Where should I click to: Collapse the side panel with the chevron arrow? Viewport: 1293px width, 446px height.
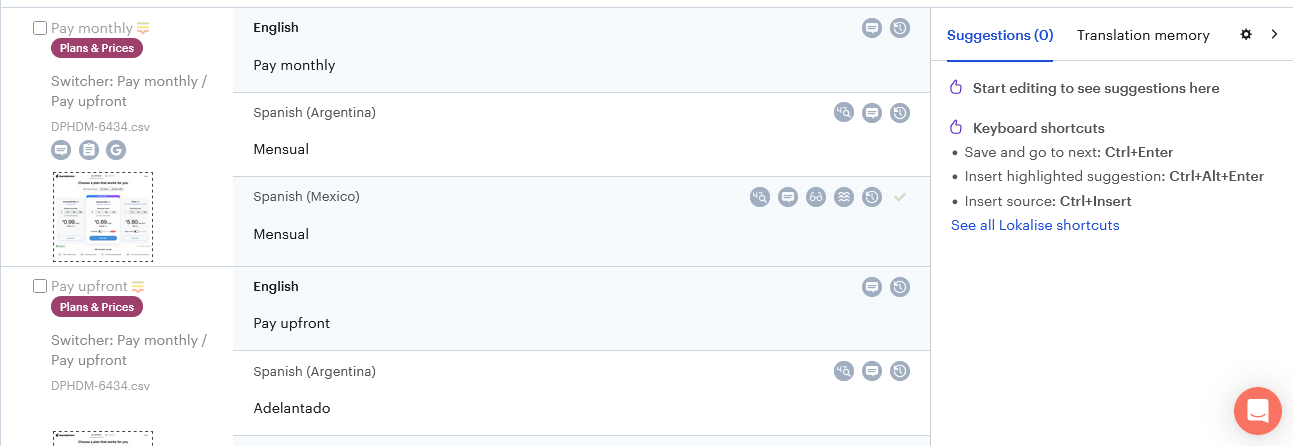1274,35
